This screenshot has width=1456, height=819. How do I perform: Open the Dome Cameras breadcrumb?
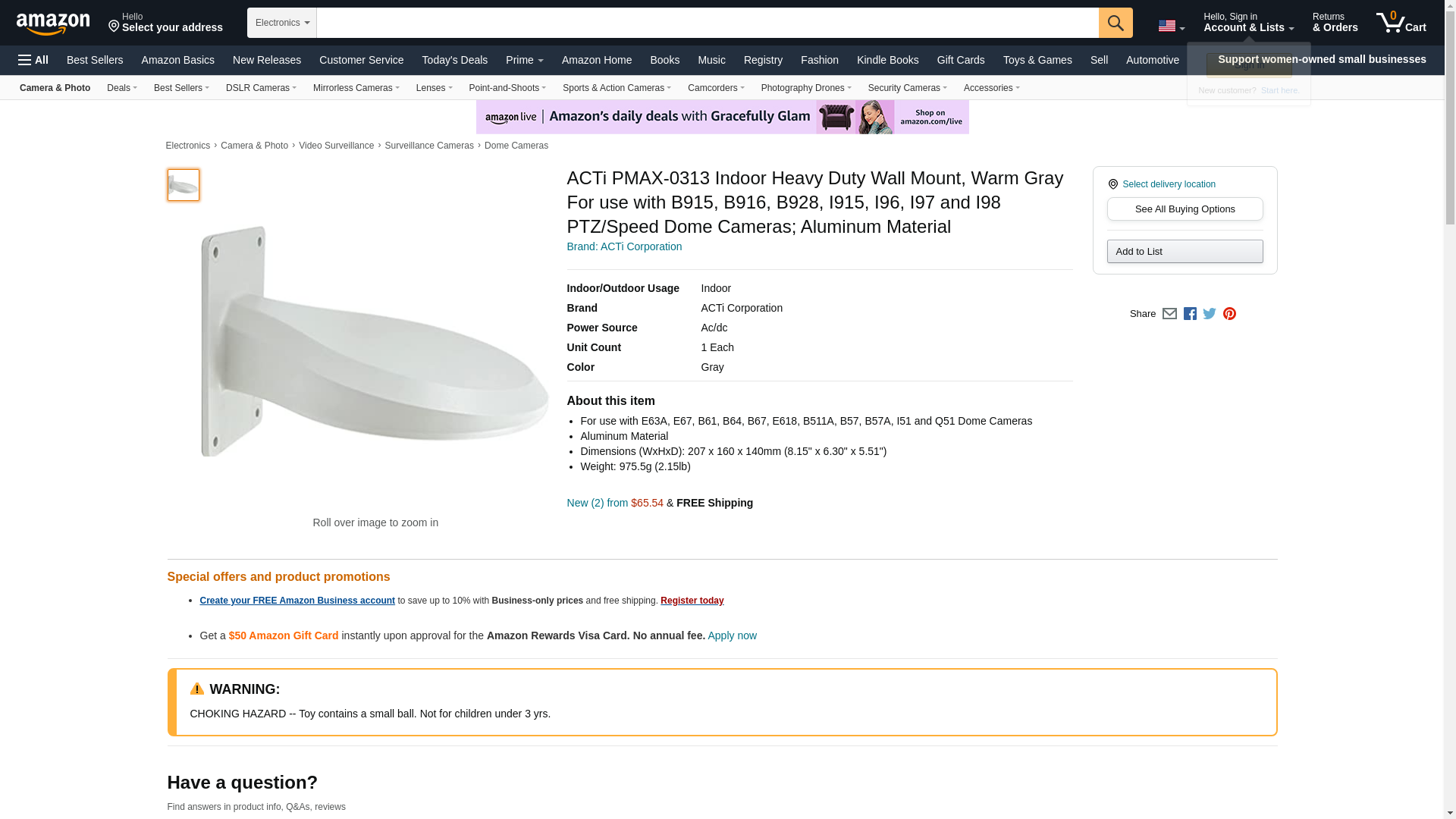(516, 146)
